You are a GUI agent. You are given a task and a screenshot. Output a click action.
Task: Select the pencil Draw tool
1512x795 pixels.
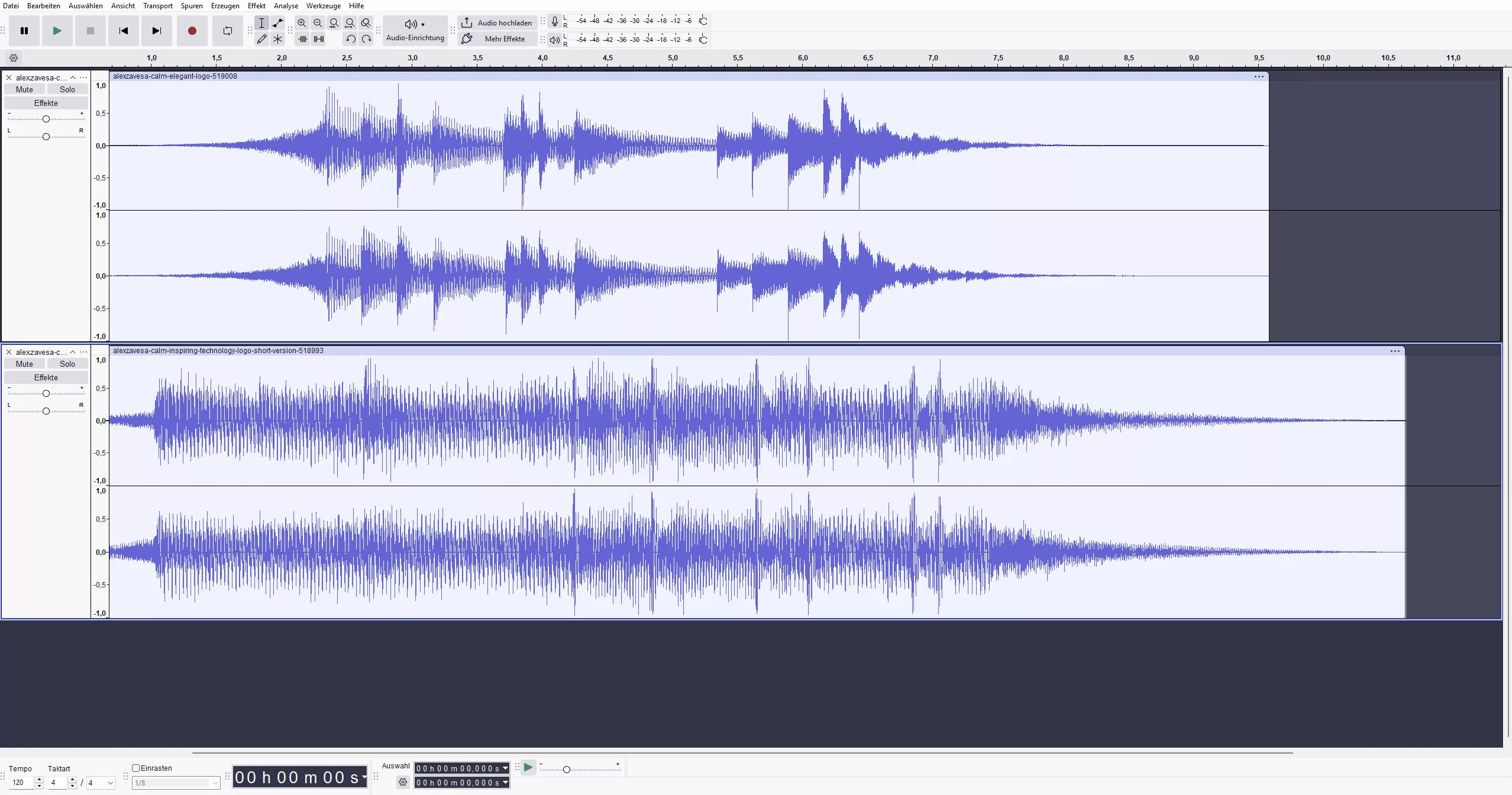click(262, 39)
